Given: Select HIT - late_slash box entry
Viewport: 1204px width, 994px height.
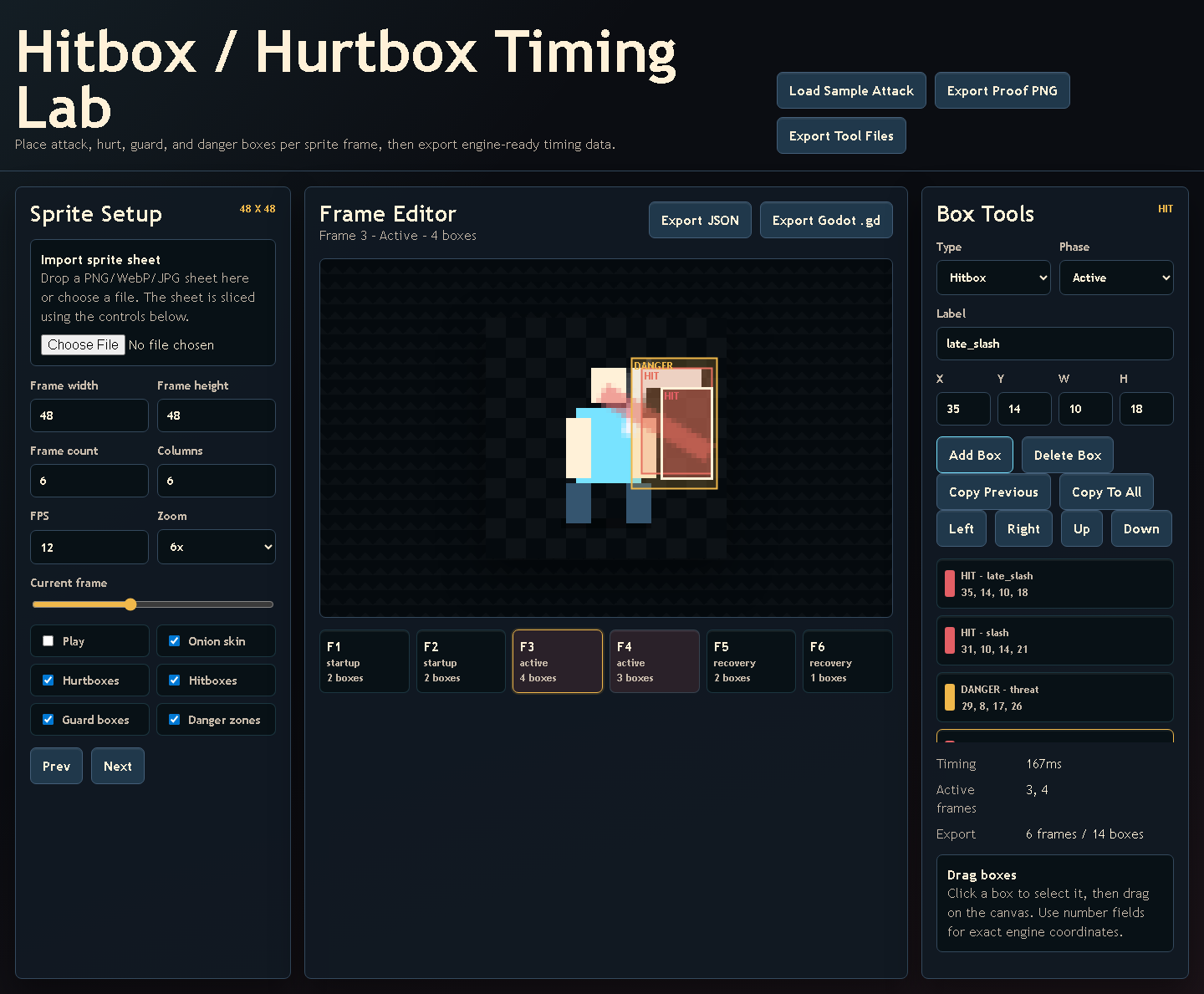Looking at the screenshot, I should tap(1055, 584).
